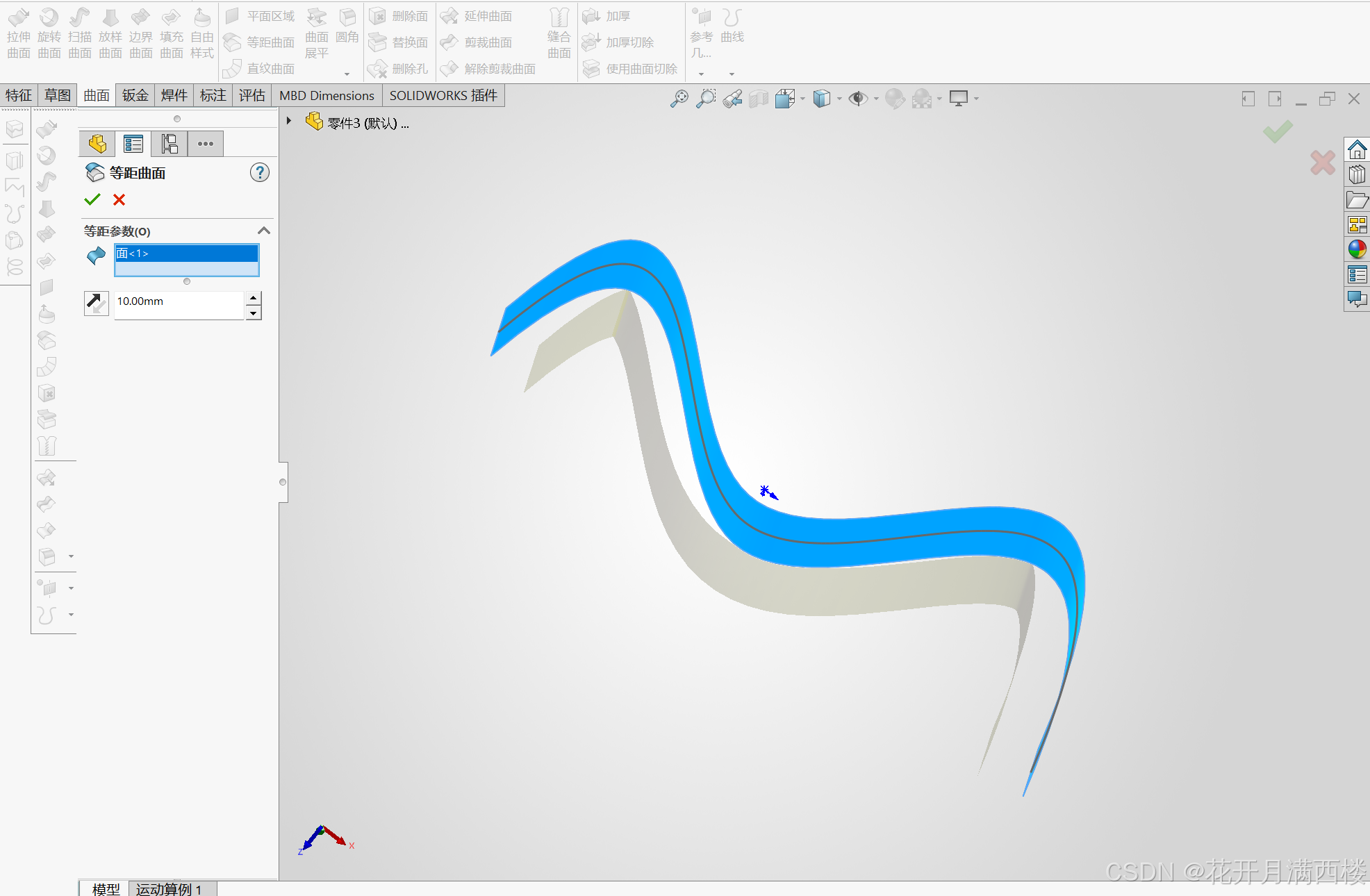Click the Zoom to Fit magnifier icon
Screen dimensions: 1370x896
[x=679, y=99]
